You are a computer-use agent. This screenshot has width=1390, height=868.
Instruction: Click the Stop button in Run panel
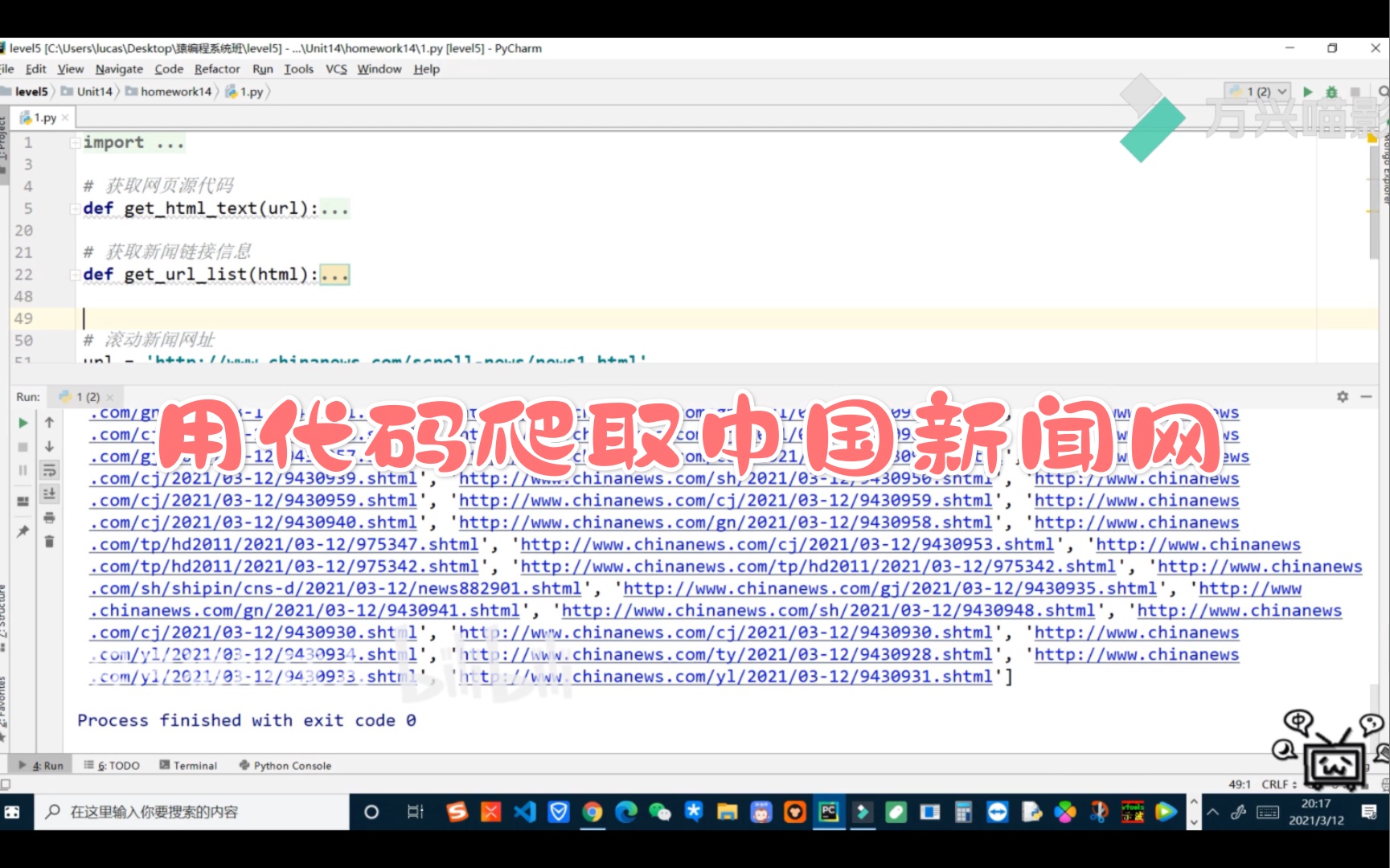[x=23, y=447]
